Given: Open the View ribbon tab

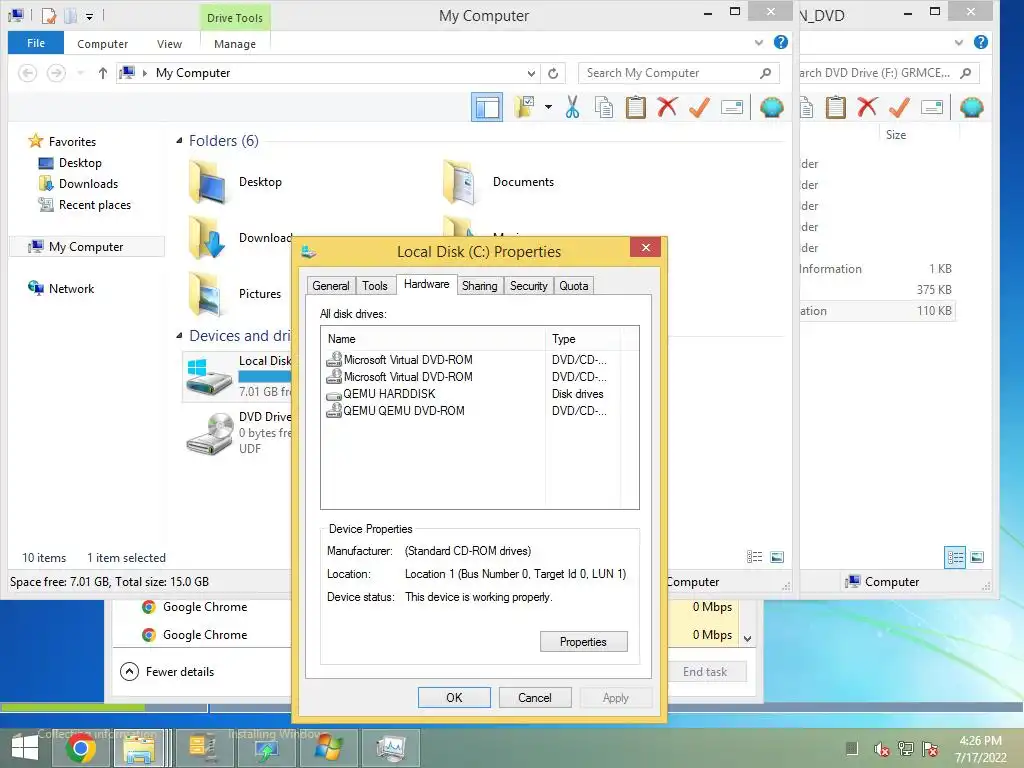Looking at the screenshot, I should (169, 44).
